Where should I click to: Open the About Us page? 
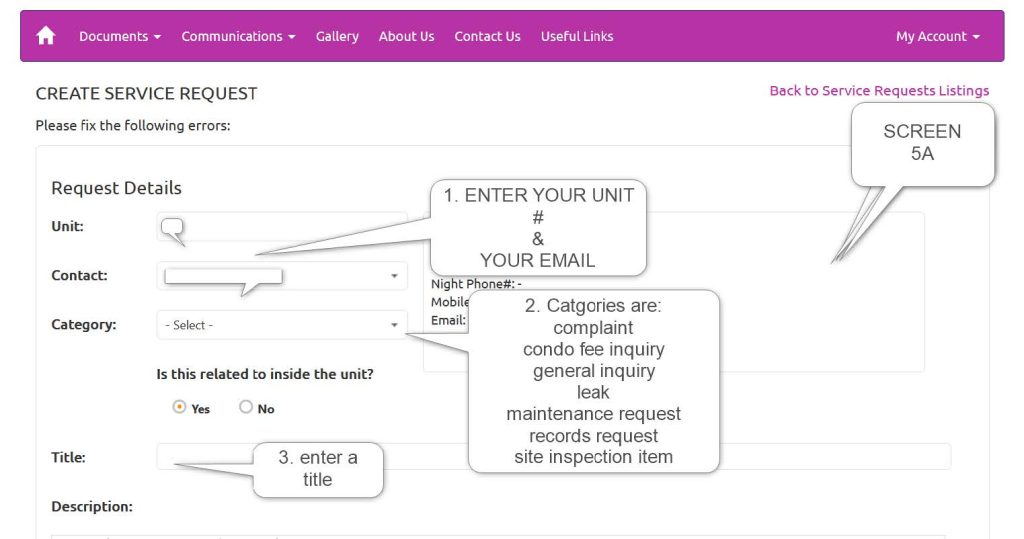(x=406, y=36)
